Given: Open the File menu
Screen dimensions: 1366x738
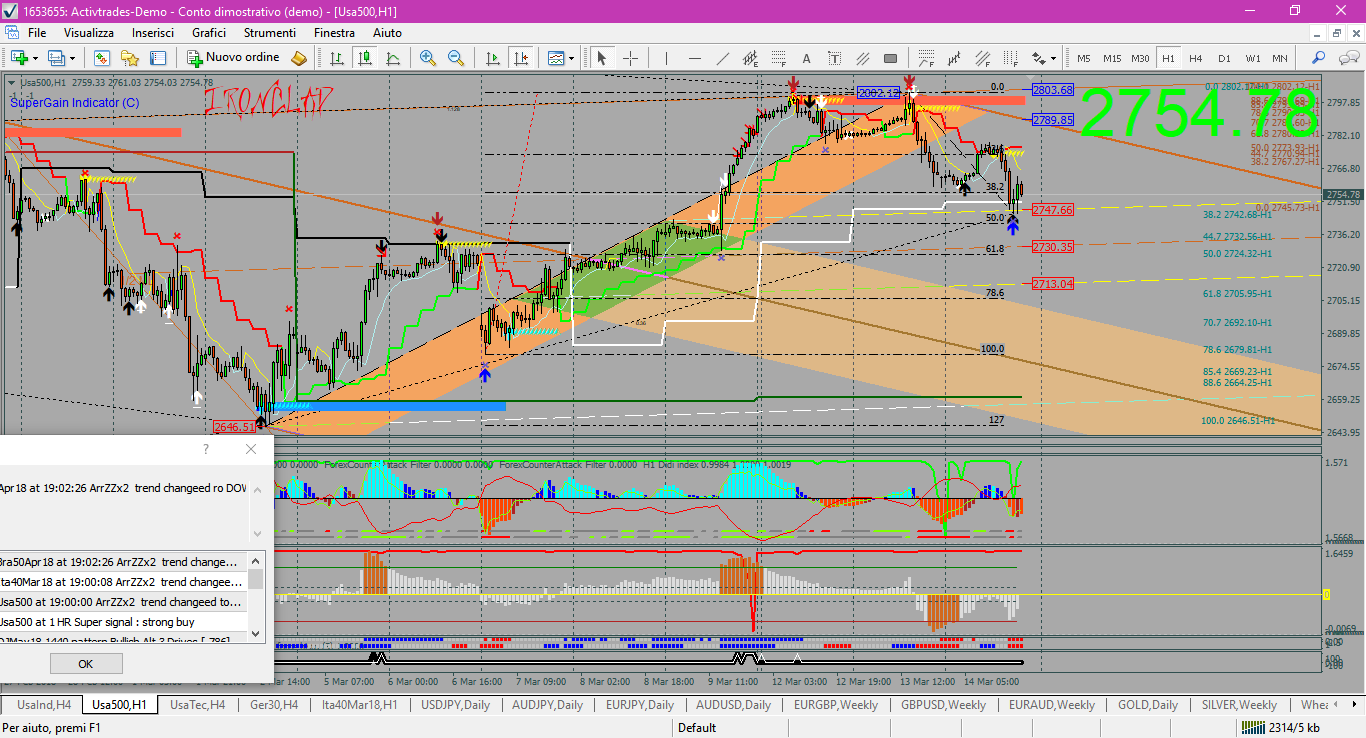Looking at the screenshot, I should 37,33.
